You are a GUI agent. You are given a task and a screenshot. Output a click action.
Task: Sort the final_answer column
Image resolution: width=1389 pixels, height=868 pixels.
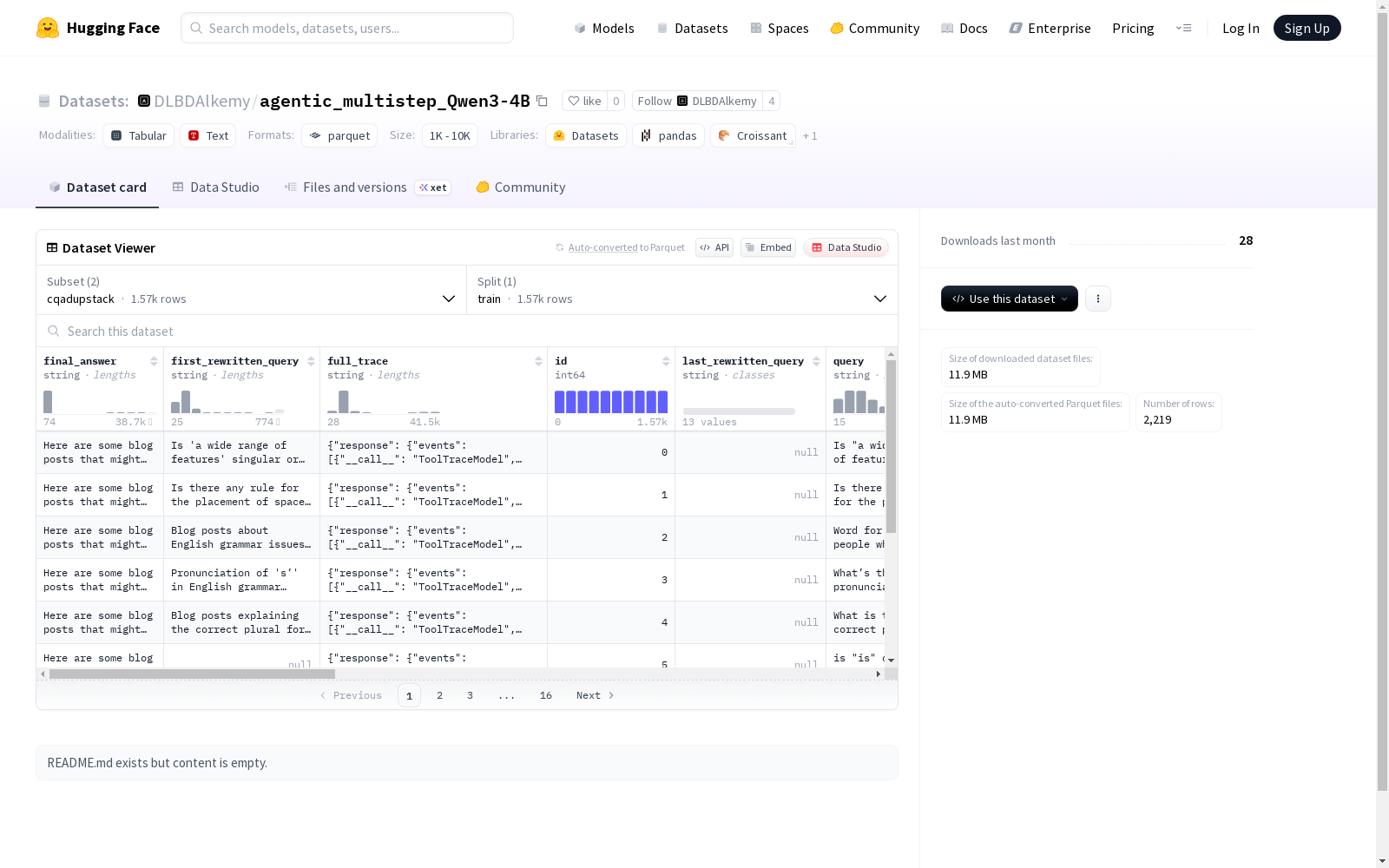(x=154, y=361)
